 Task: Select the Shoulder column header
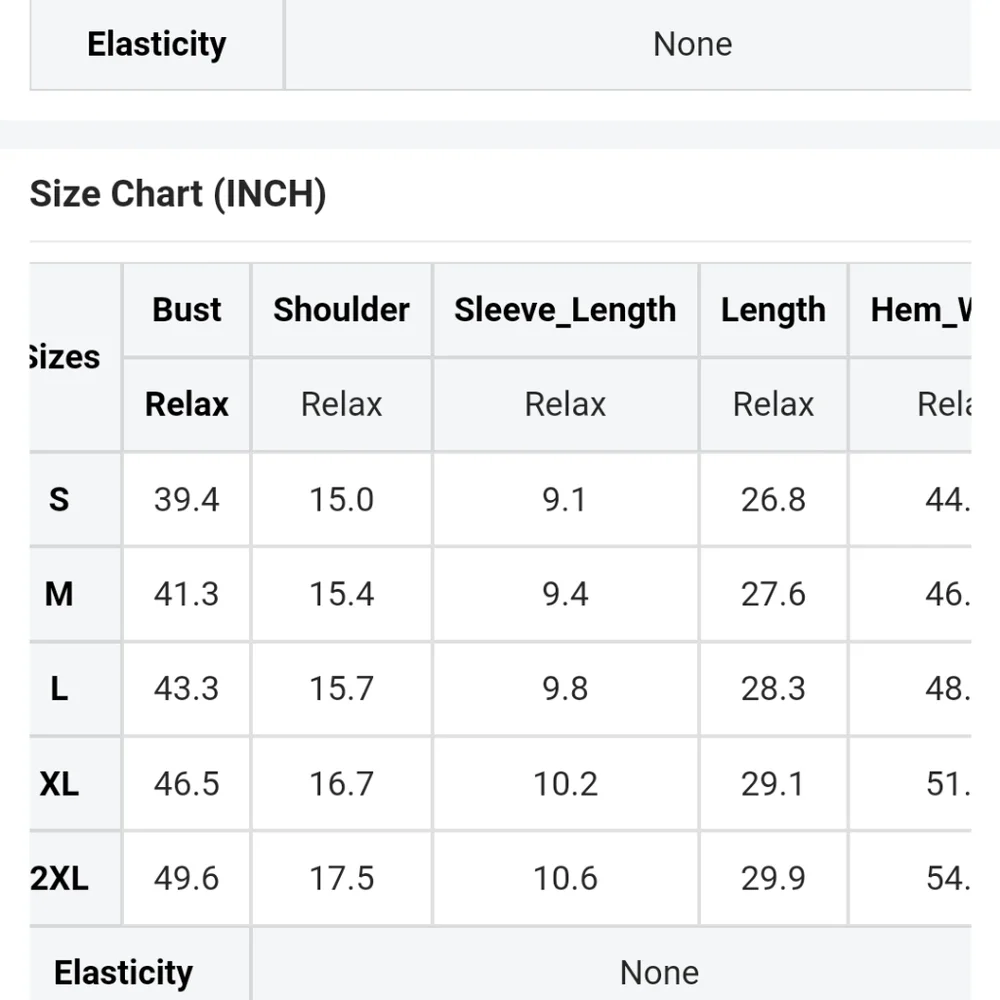(x=341, y=310)
